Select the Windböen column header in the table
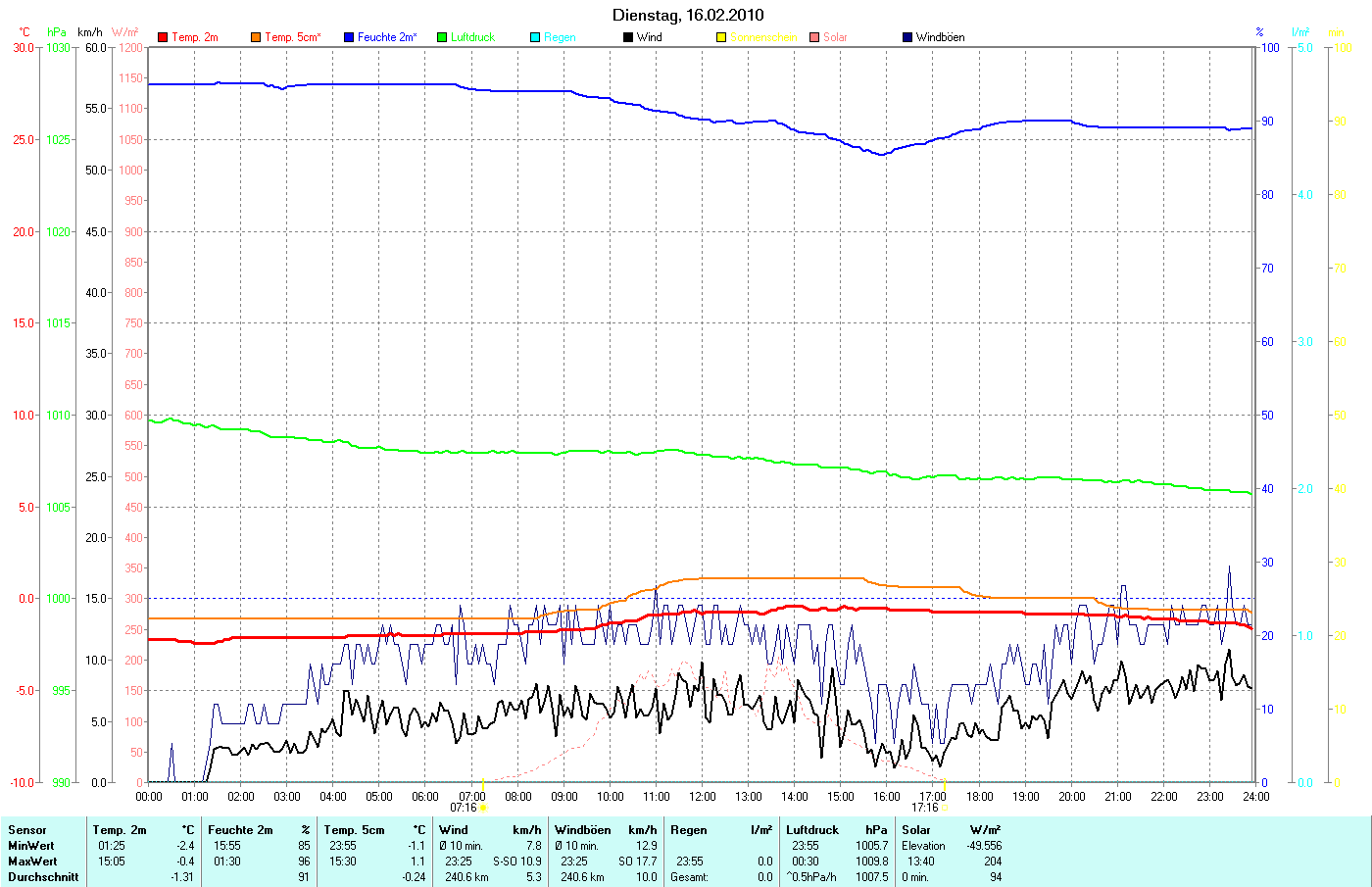The width and height of the screenshot is (1372, 887). pyautogui.click(x=582, y=830)
